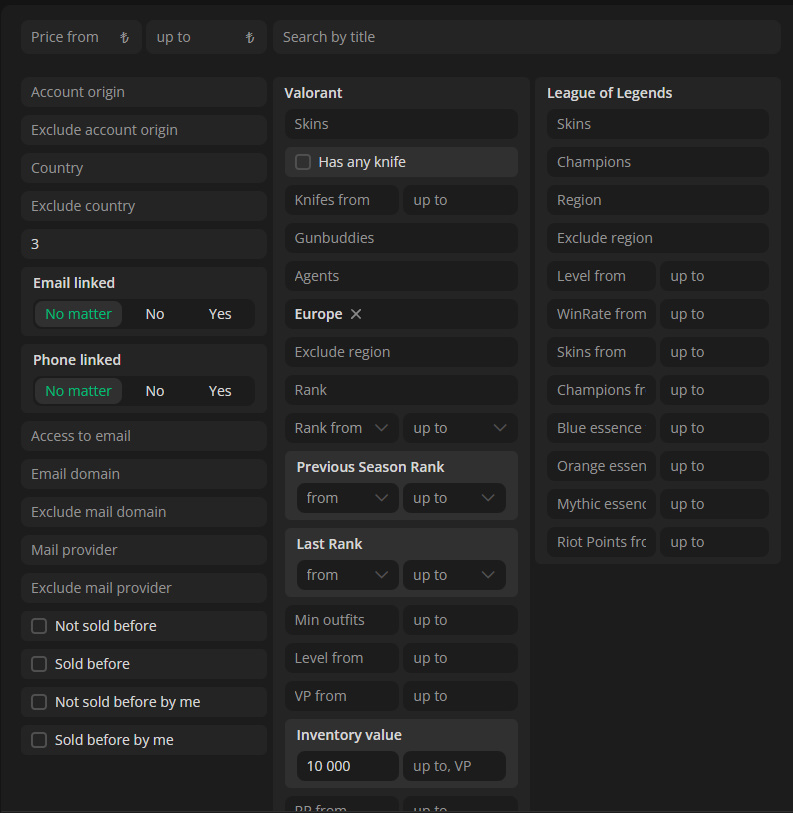Open the Valorant Rank selector

point(401,390)
